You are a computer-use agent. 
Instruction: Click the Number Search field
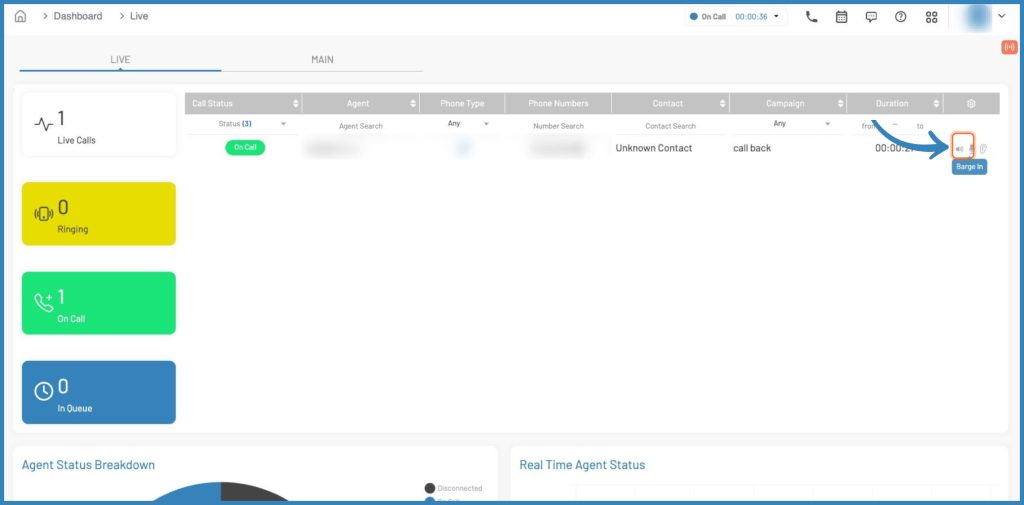tap(558, 126)
